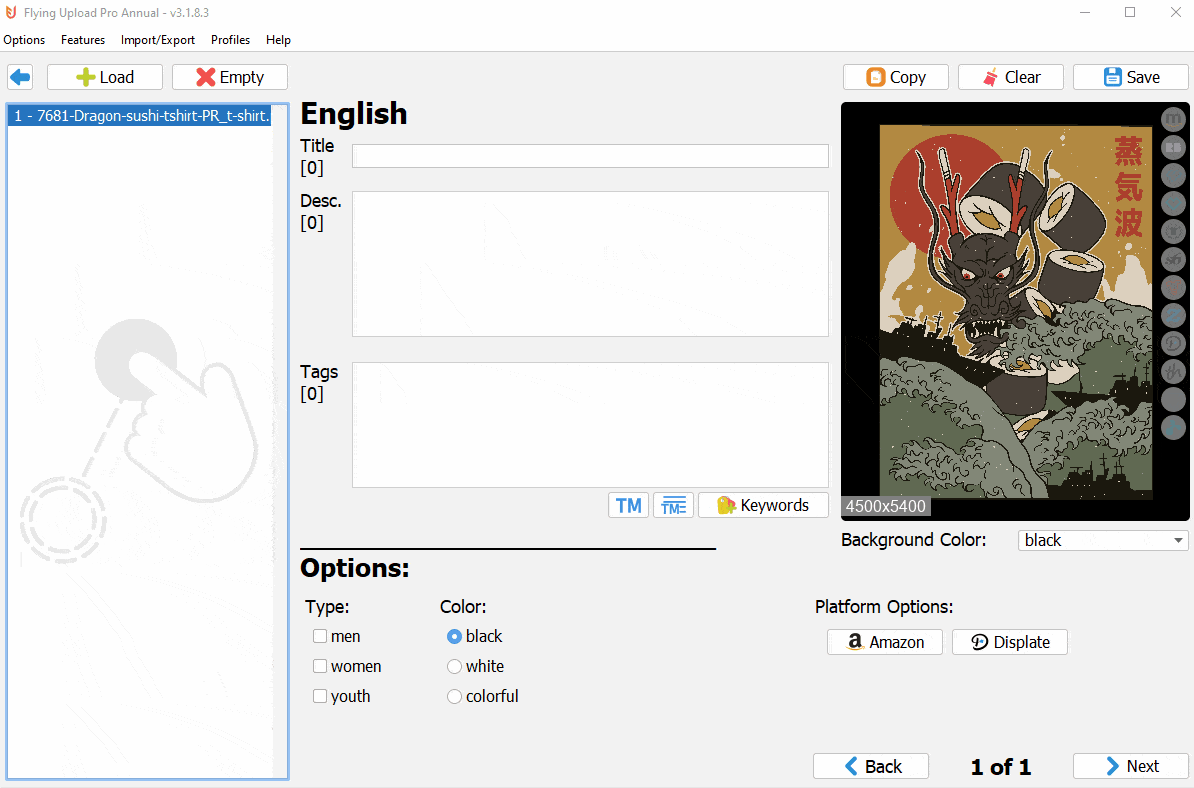The height and width of the screenshot is (788, 1194).
Task: Click the 4500x5400 dimension label
Action: click(886, 506)
